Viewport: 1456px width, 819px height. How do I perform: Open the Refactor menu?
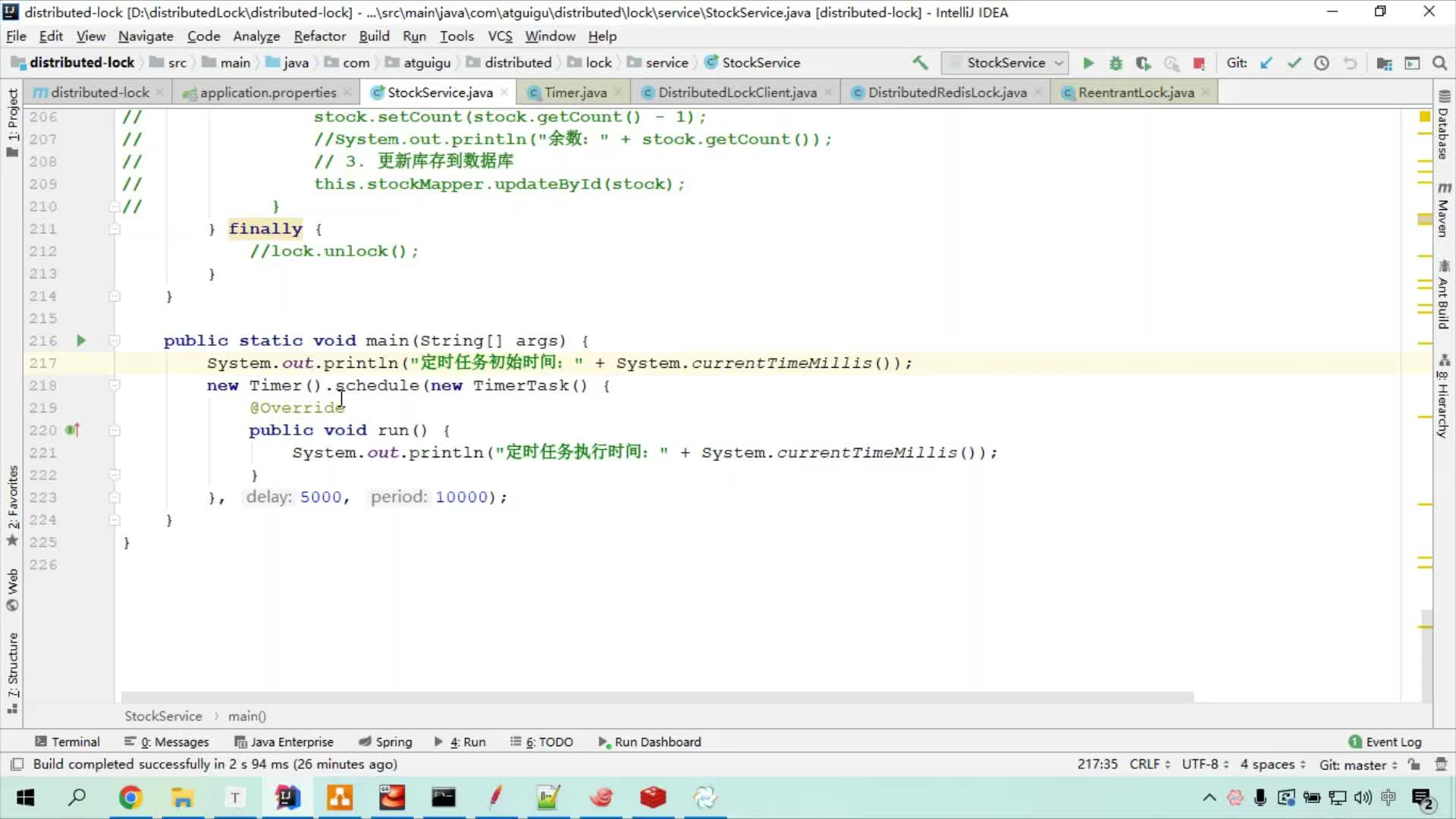pos(319,36)
